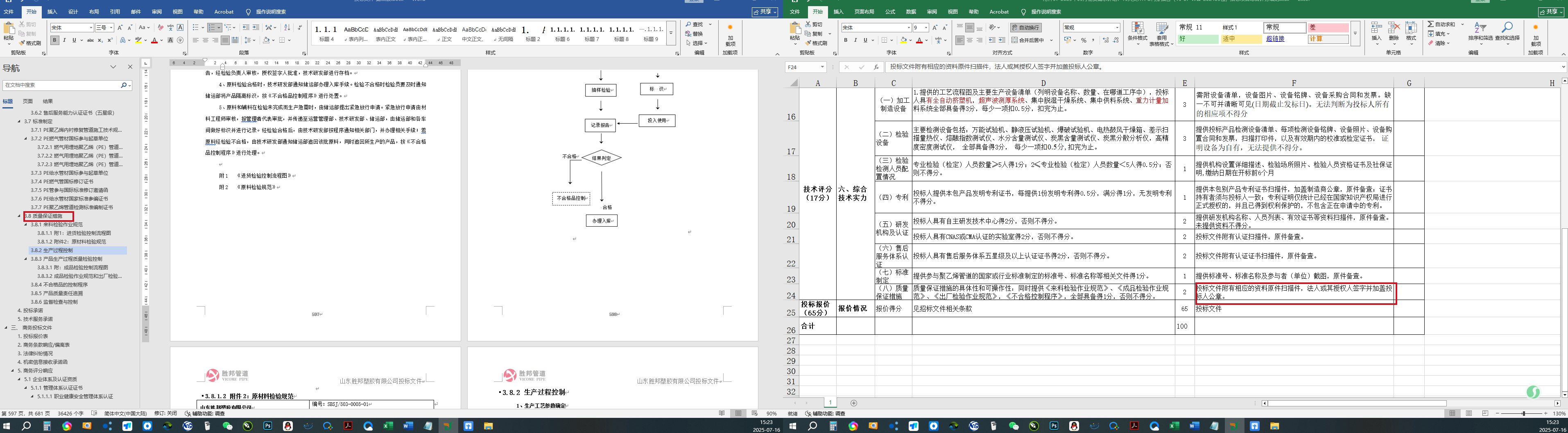
Task: Toggle left alignment in Excel
Action: click(x=960, y=40)
